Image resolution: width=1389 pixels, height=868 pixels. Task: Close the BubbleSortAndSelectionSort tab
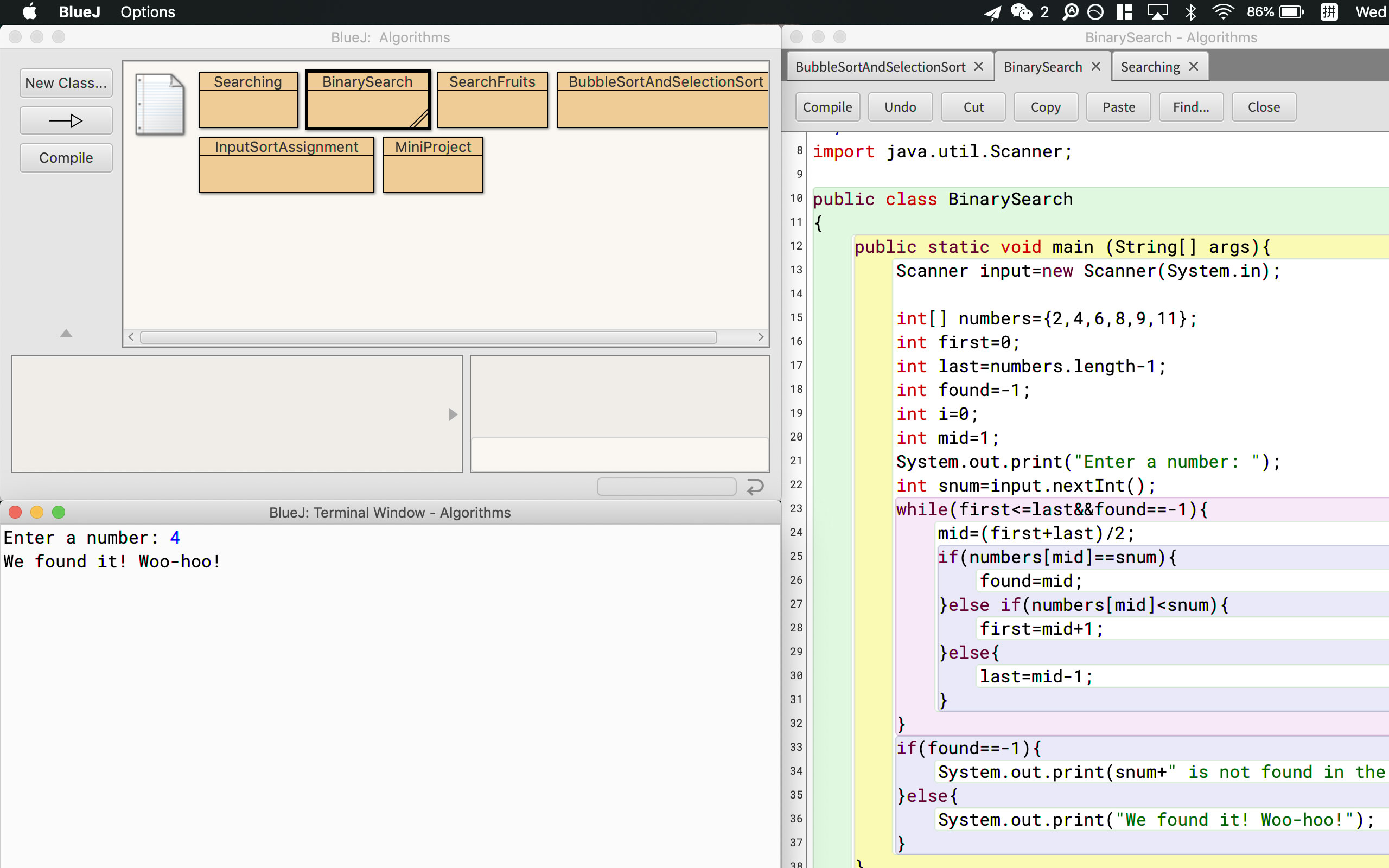(x=979, y=67)
